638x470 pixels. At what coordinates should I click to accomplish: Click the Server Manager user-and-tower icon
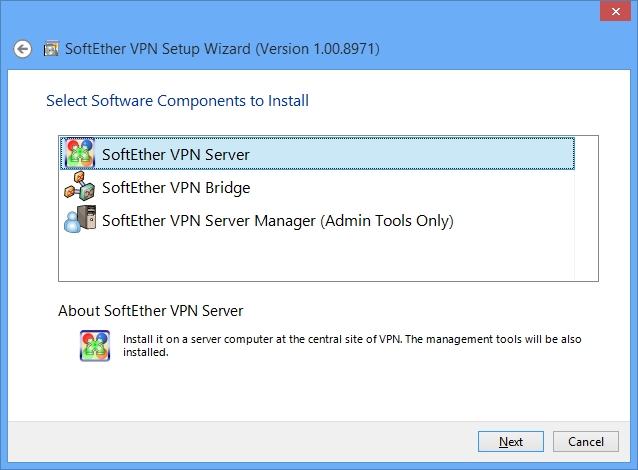tap(80, 219)
